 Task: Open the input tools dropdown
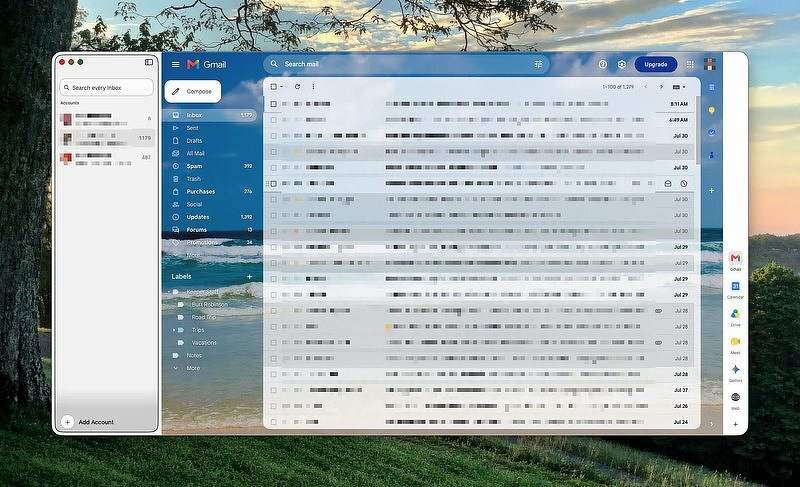tap(679, 87)
